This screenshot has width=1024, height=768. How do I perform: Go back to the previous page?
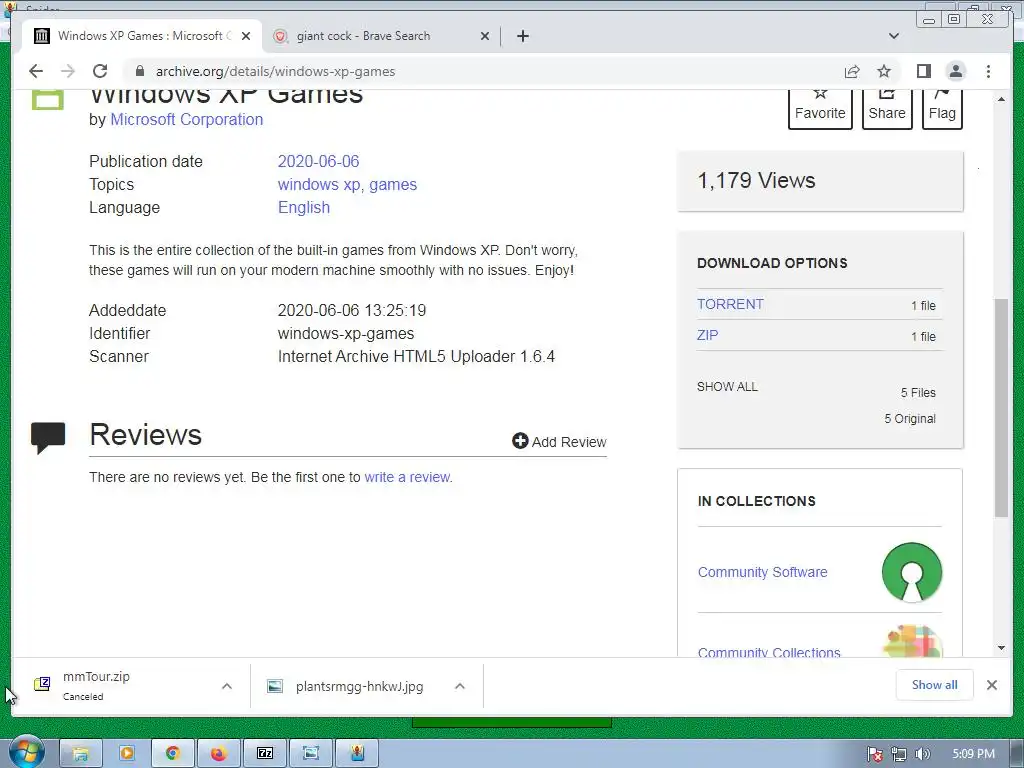point(36,71)
